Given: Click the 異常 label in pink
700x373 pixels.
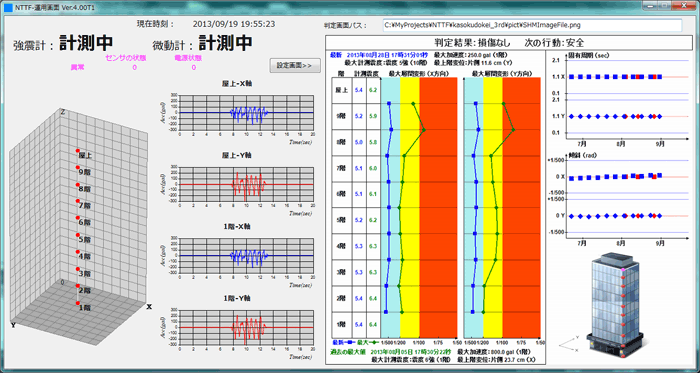Looking at the screenshot, I should (x=77, y=67).
